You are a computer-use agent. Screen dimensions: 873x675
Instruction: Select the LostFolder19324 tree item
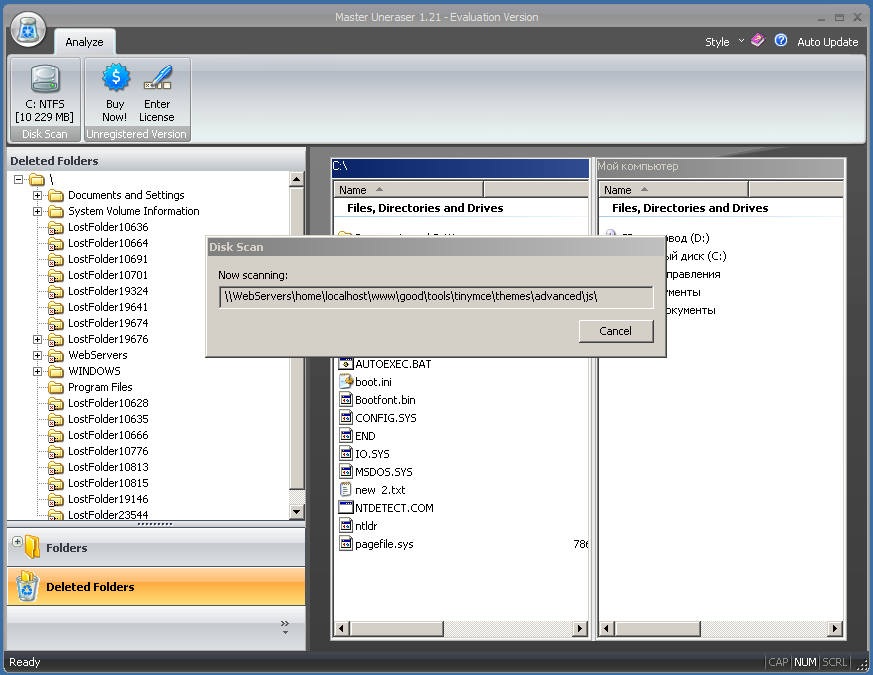[x=108, y=291]
